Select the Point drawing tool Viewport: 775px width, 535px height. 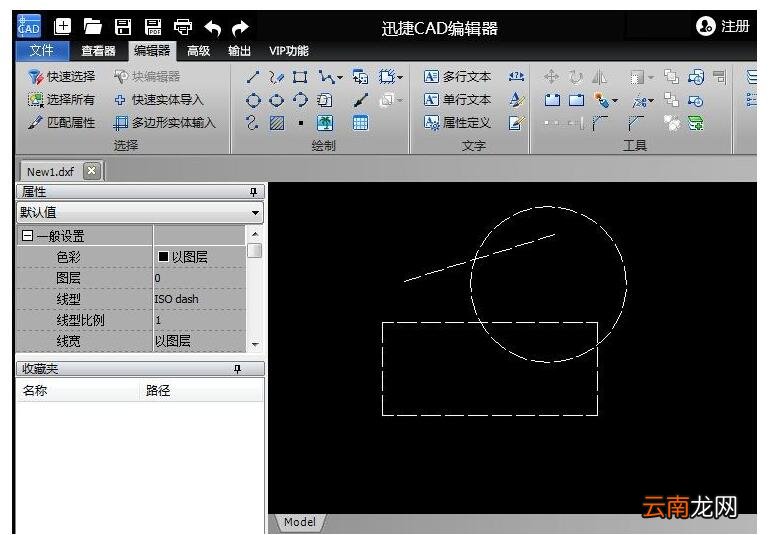[x=301, y=123]
